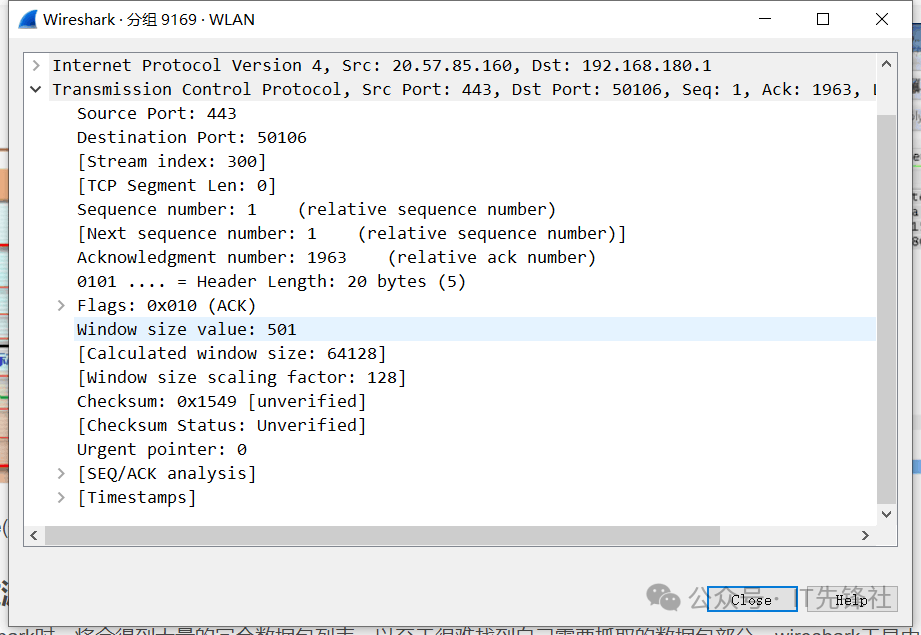Click the horizontal scrollbar left arrow

point(35,536)
